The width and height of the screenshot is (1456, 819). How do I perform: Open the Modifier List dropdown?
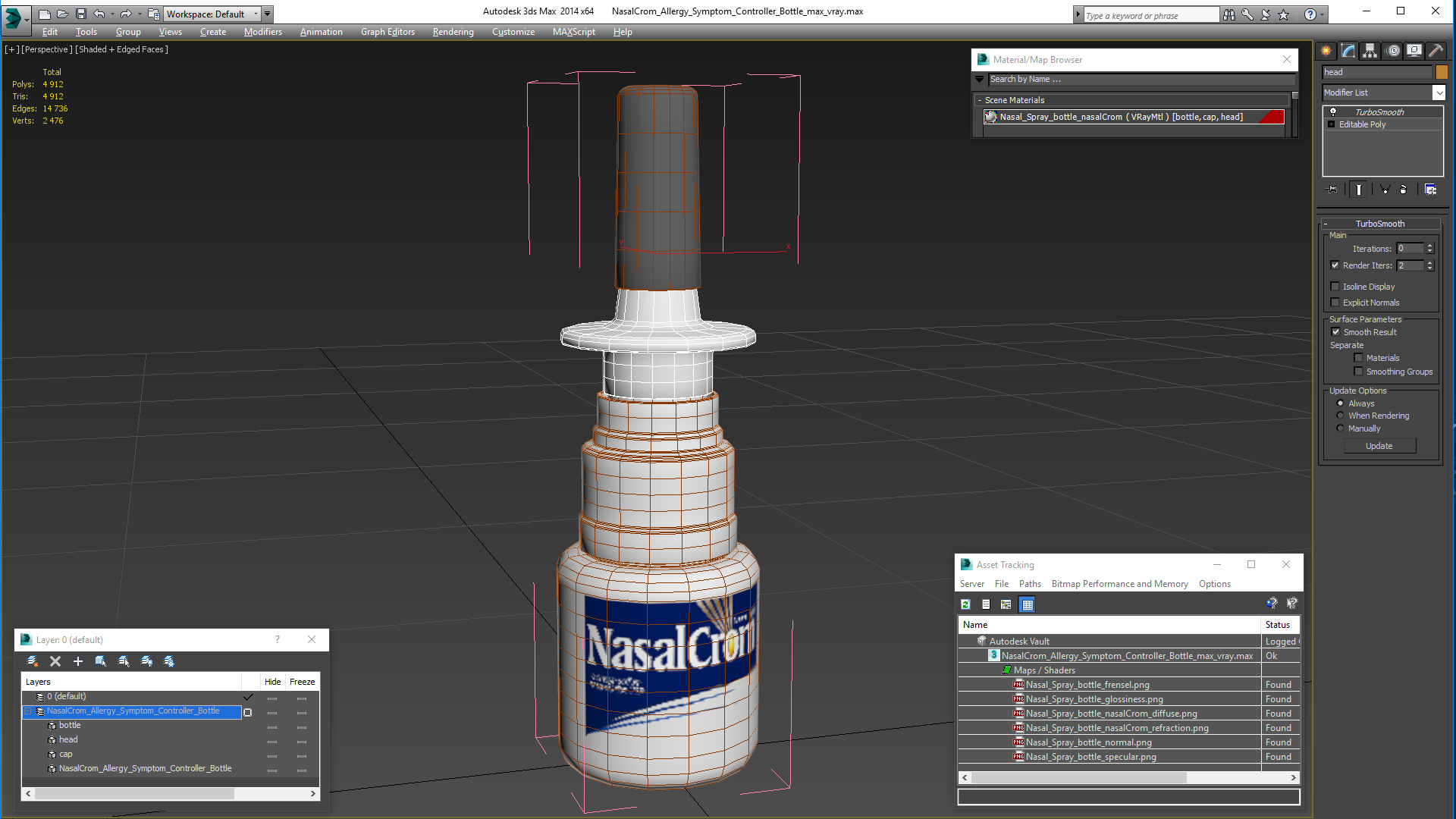[x=1439, y=93]
